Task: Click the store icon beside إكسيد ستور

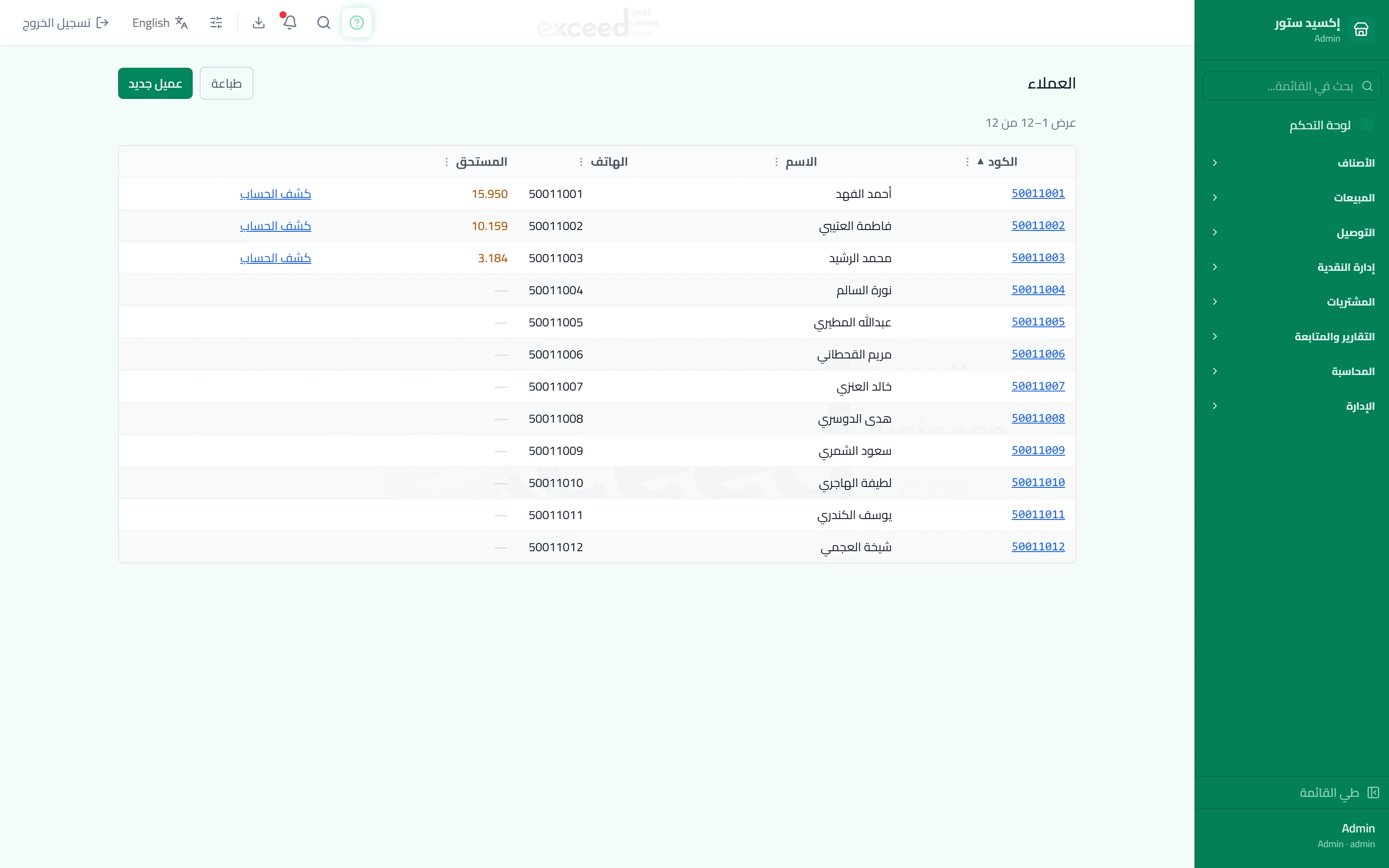Action: [1362, 29]
